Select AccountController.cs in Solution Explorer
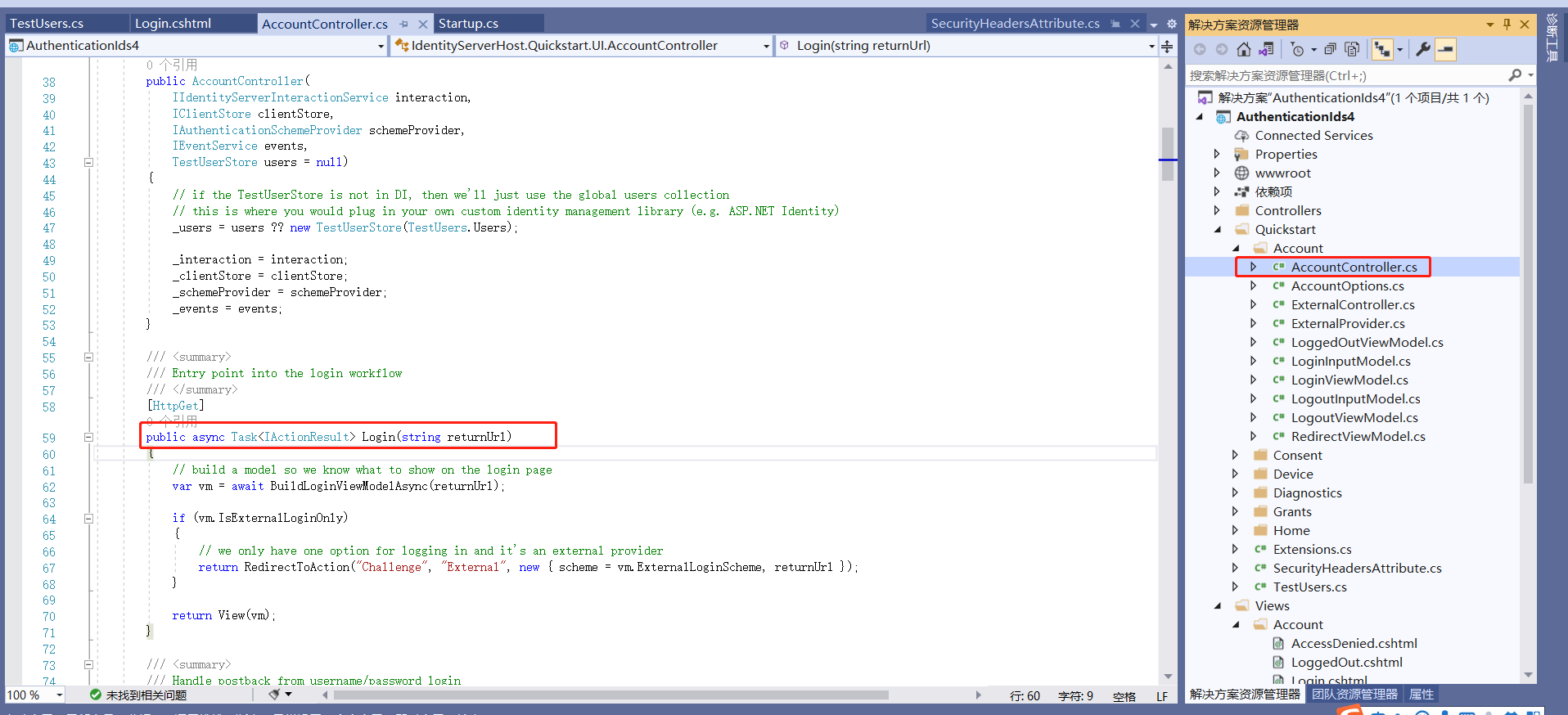 coord(1354,267)
